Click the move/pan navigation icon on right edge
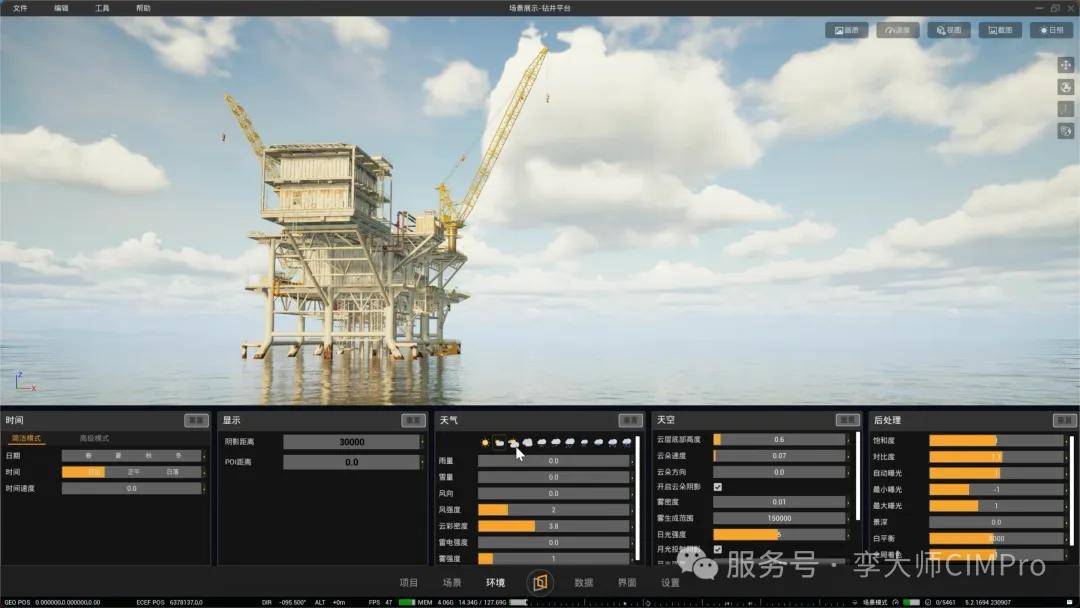The width and height of the screenshot is (1080, 608). [1065, 65]
